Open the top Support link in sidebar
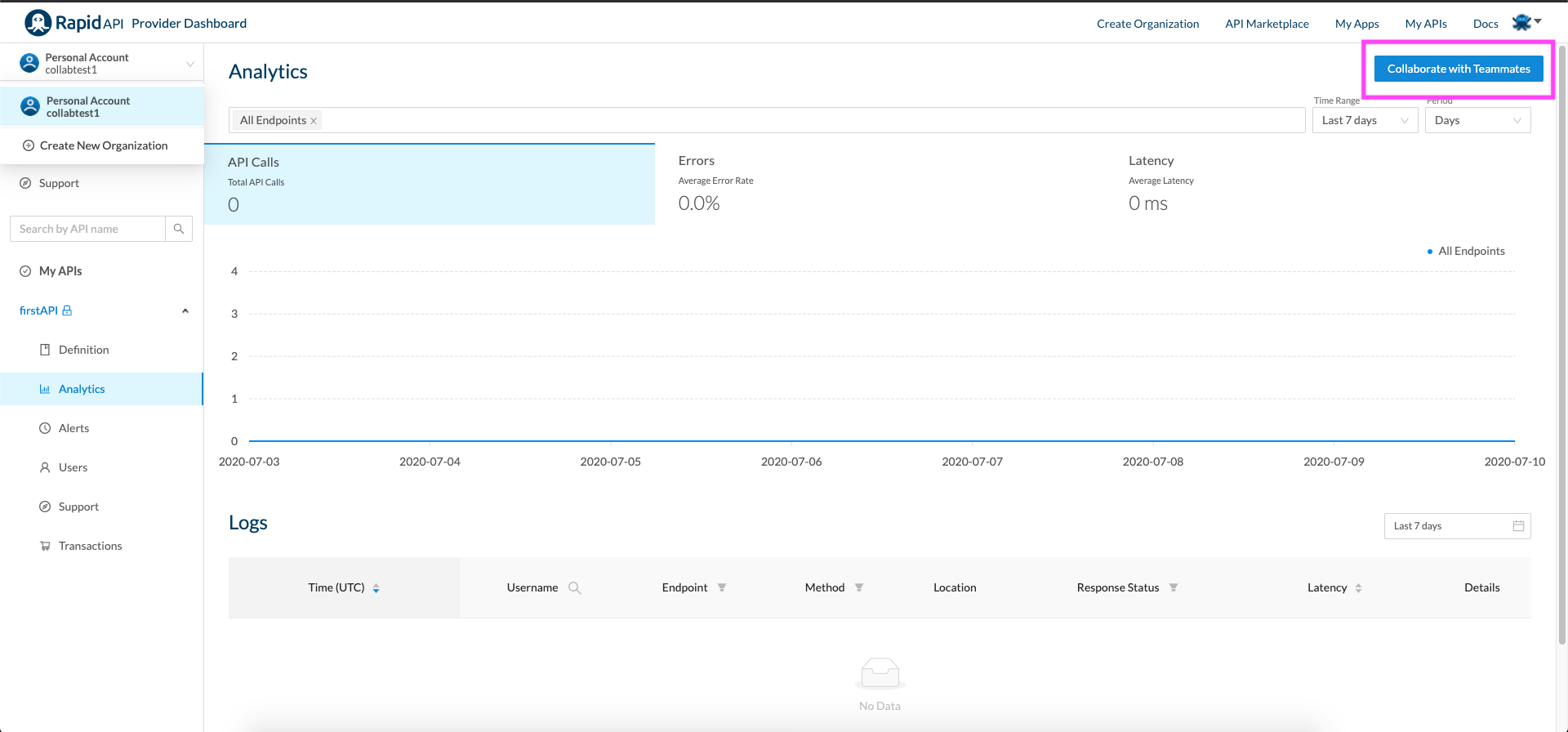This screenshot has height=732, width=1568. 59,183
